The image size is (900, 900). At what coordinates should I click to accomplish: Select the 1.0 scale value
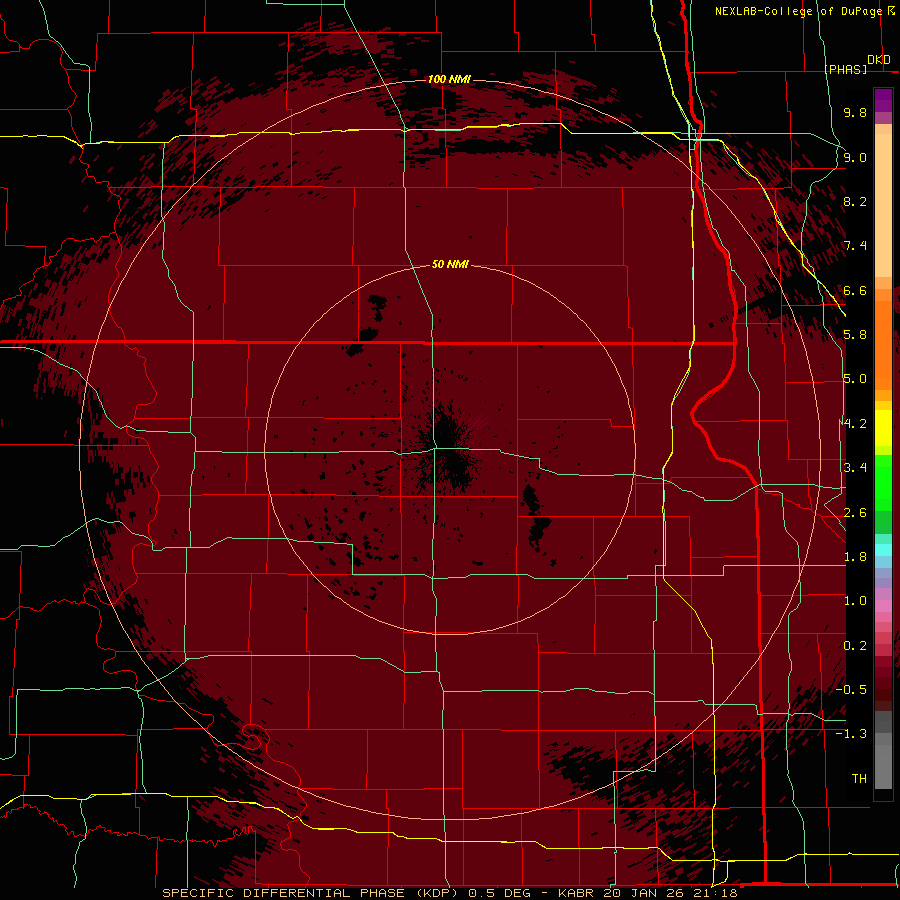(855, 601)
